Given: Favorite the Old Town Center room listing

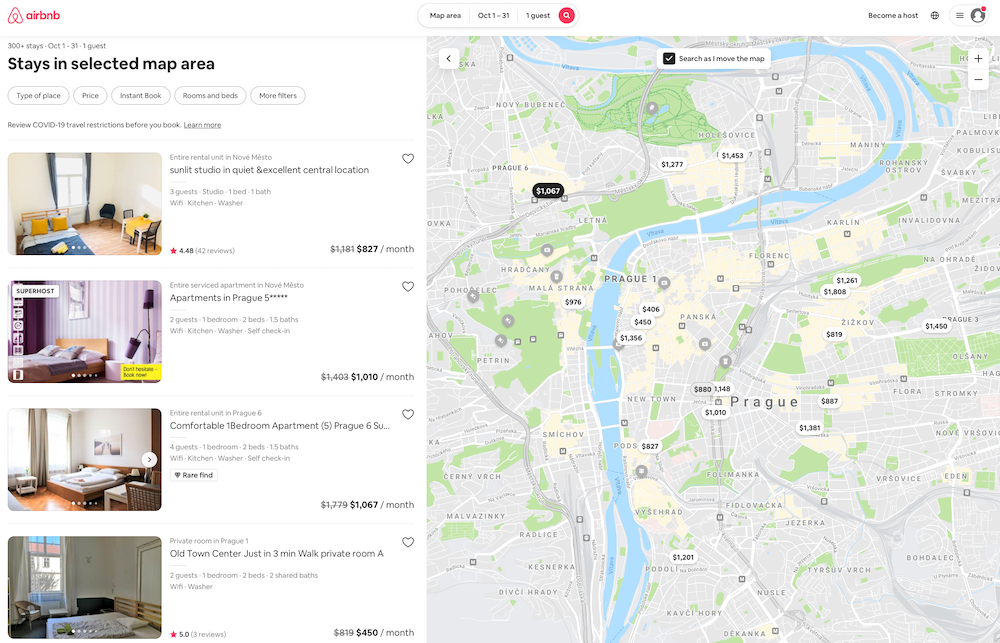Looking at the screenshot, I should pyautogui.click(x=408, y=542).
